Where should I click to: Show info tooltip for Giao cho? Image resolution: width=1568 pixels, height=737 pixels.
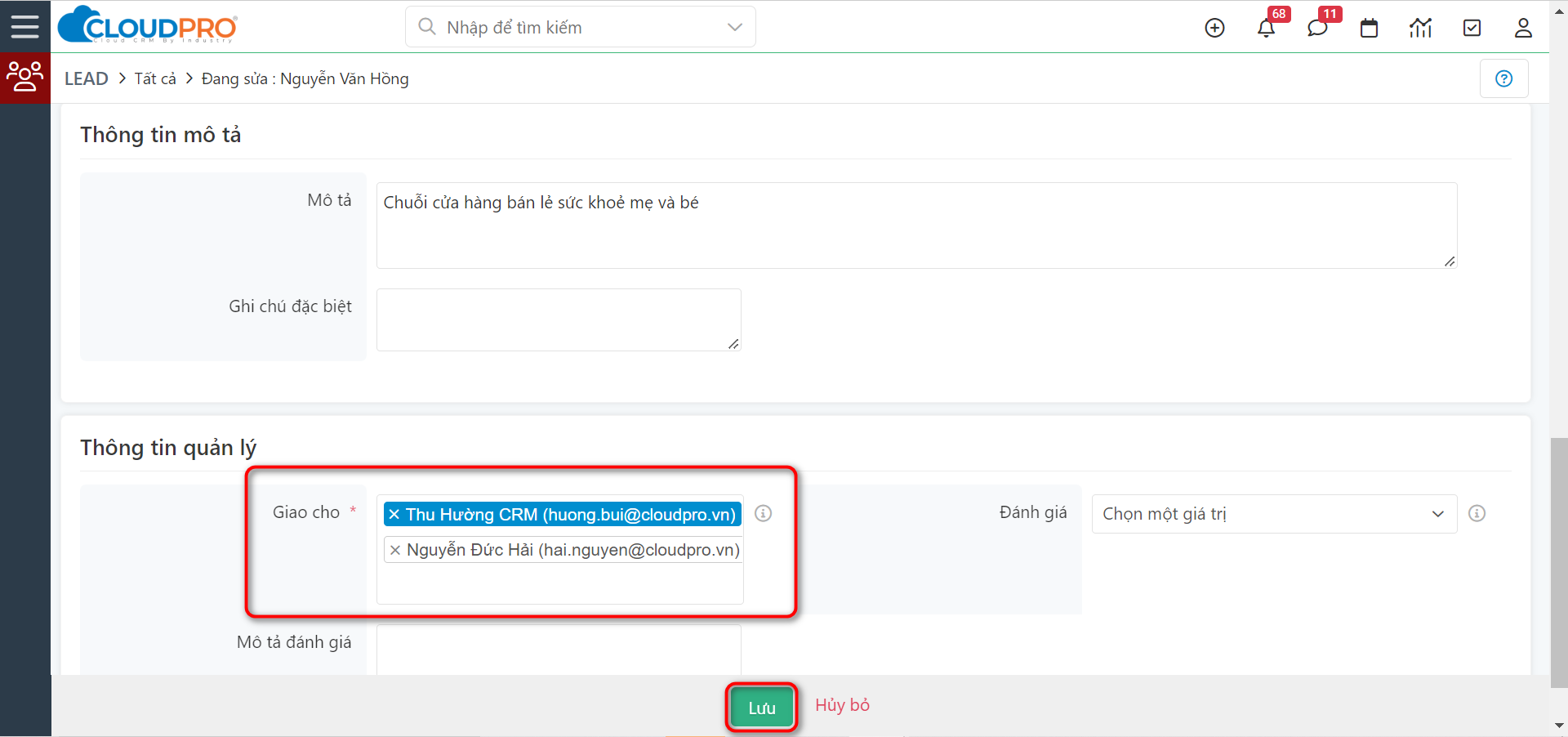point(763,513)
